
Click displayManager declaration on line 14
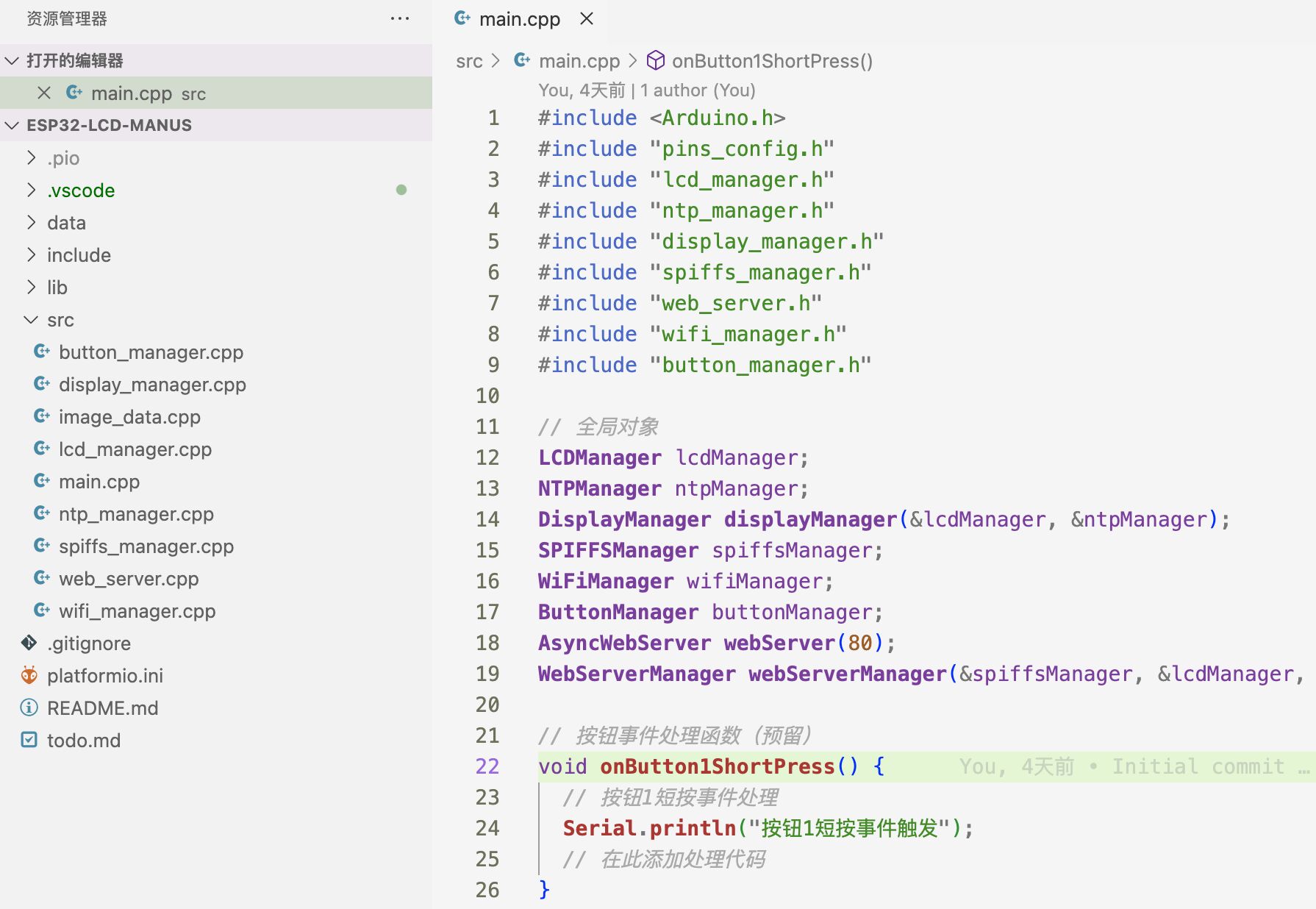(810, 519)
